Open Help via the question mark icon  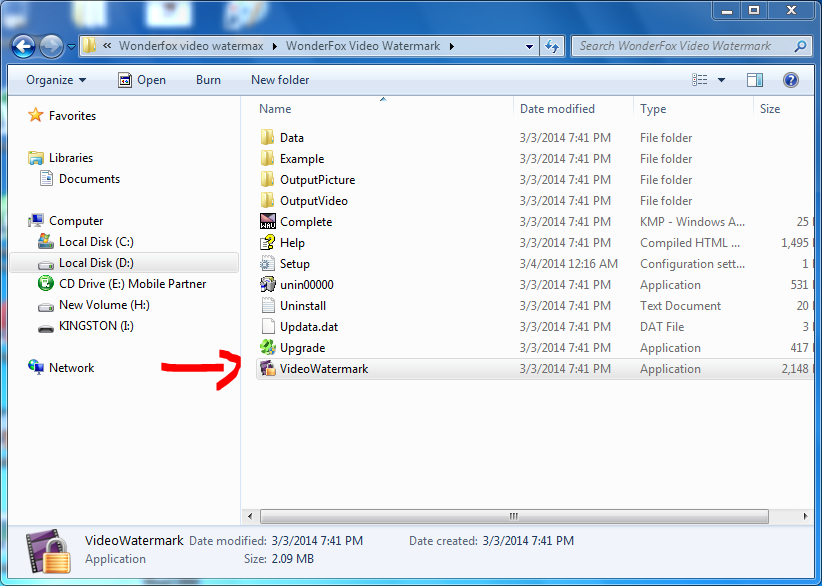pyautogui.click(x=791, y=80)
